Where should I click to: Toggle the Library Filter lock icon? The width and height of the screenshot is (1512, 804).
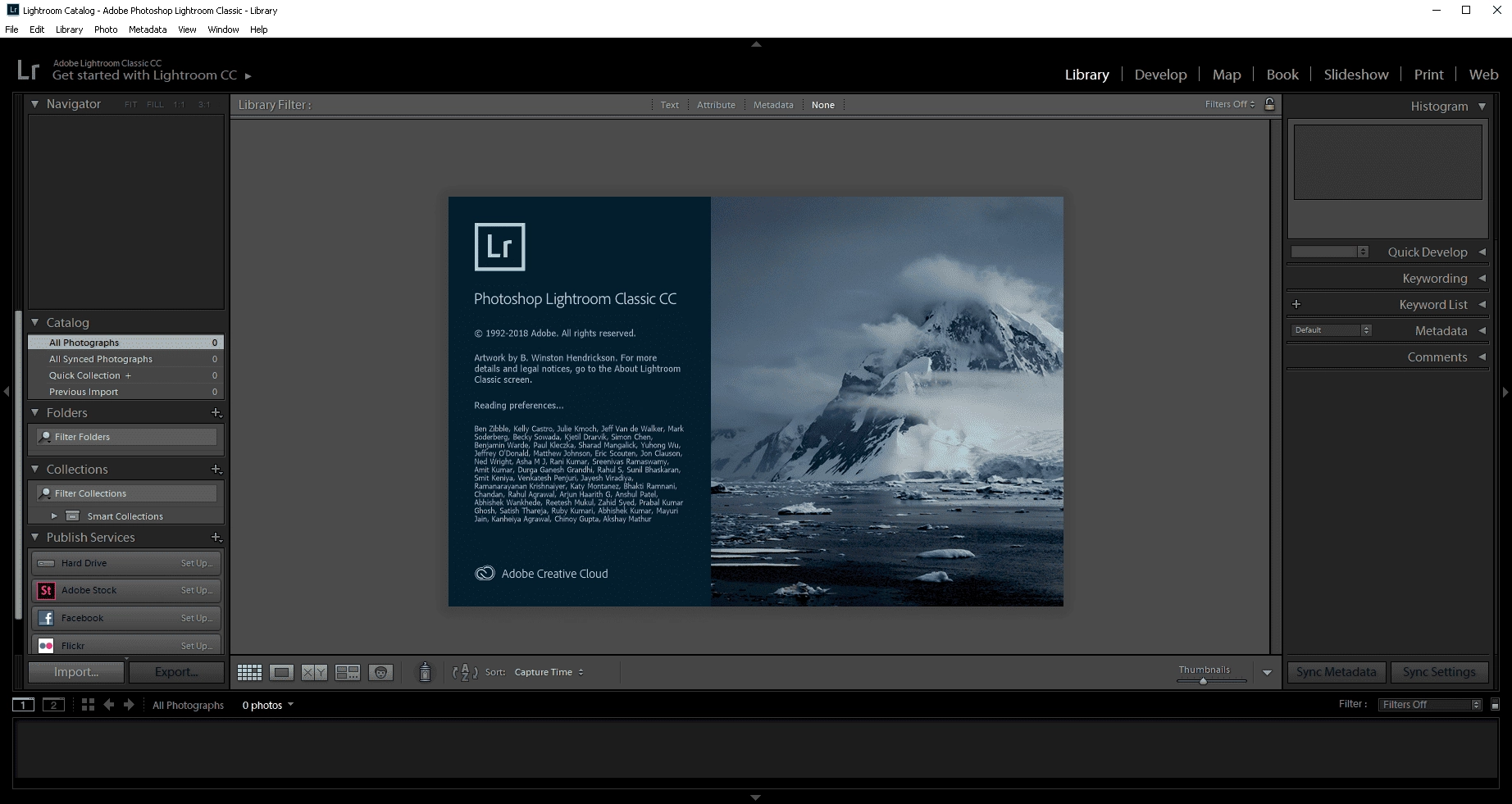click(x=1269, y=104)
